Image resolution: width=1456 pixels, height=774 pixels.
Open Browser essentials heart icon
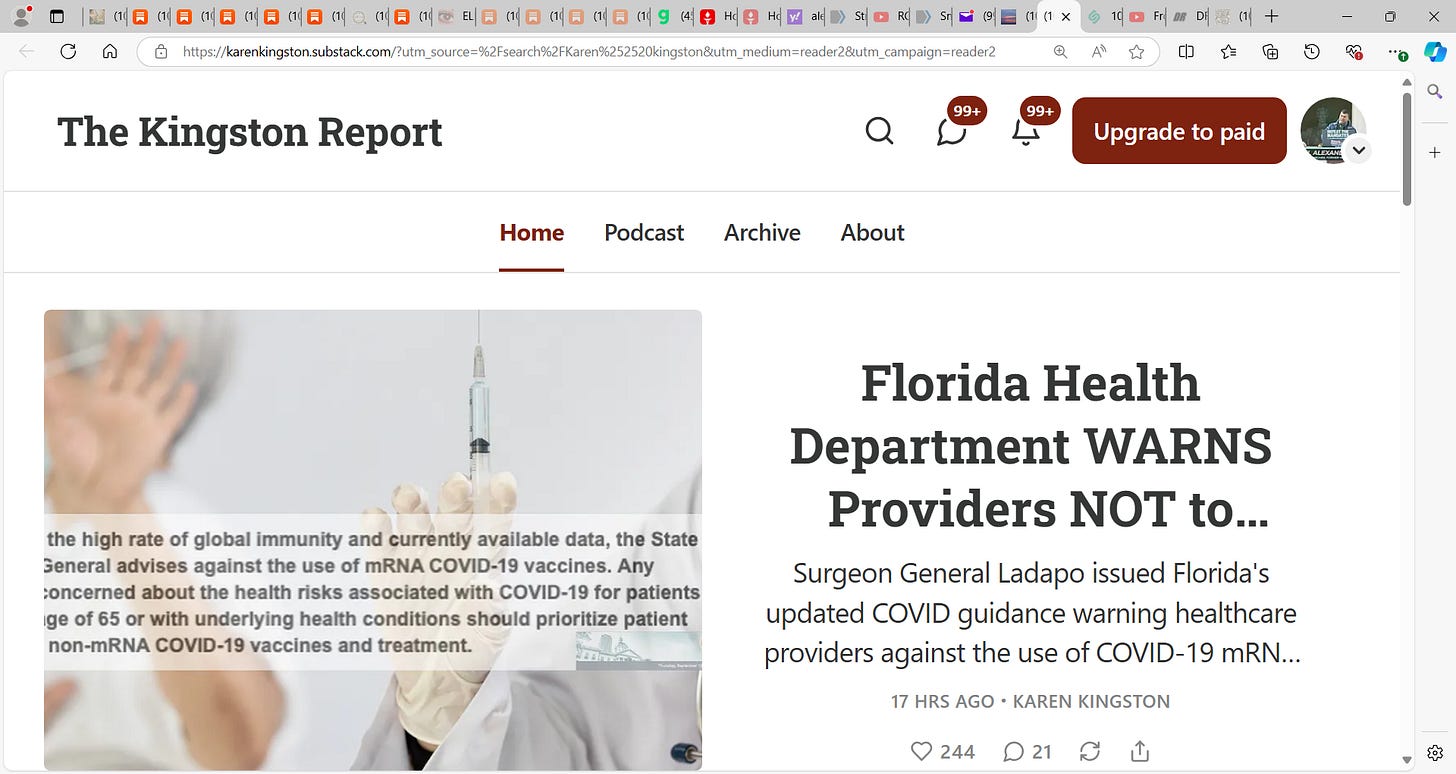1354,51
